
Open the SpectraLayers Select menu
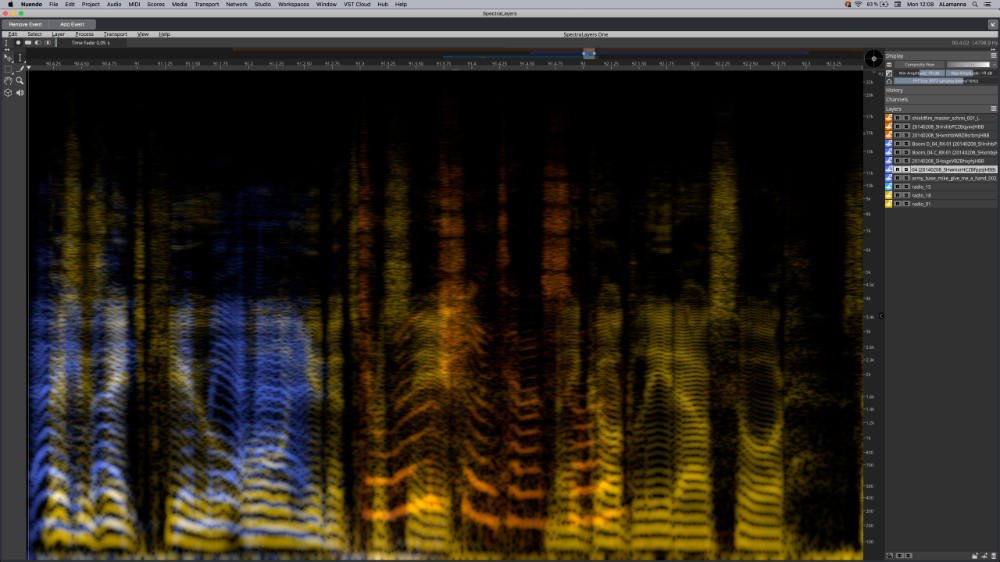34,34
